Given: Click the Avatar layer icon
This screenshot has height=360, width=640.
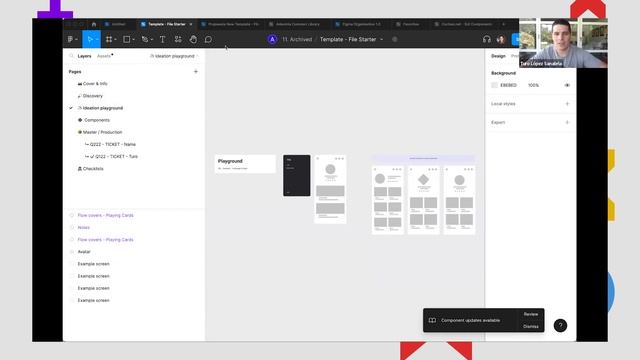Looking at the screenshot, I should pos(72,252).
